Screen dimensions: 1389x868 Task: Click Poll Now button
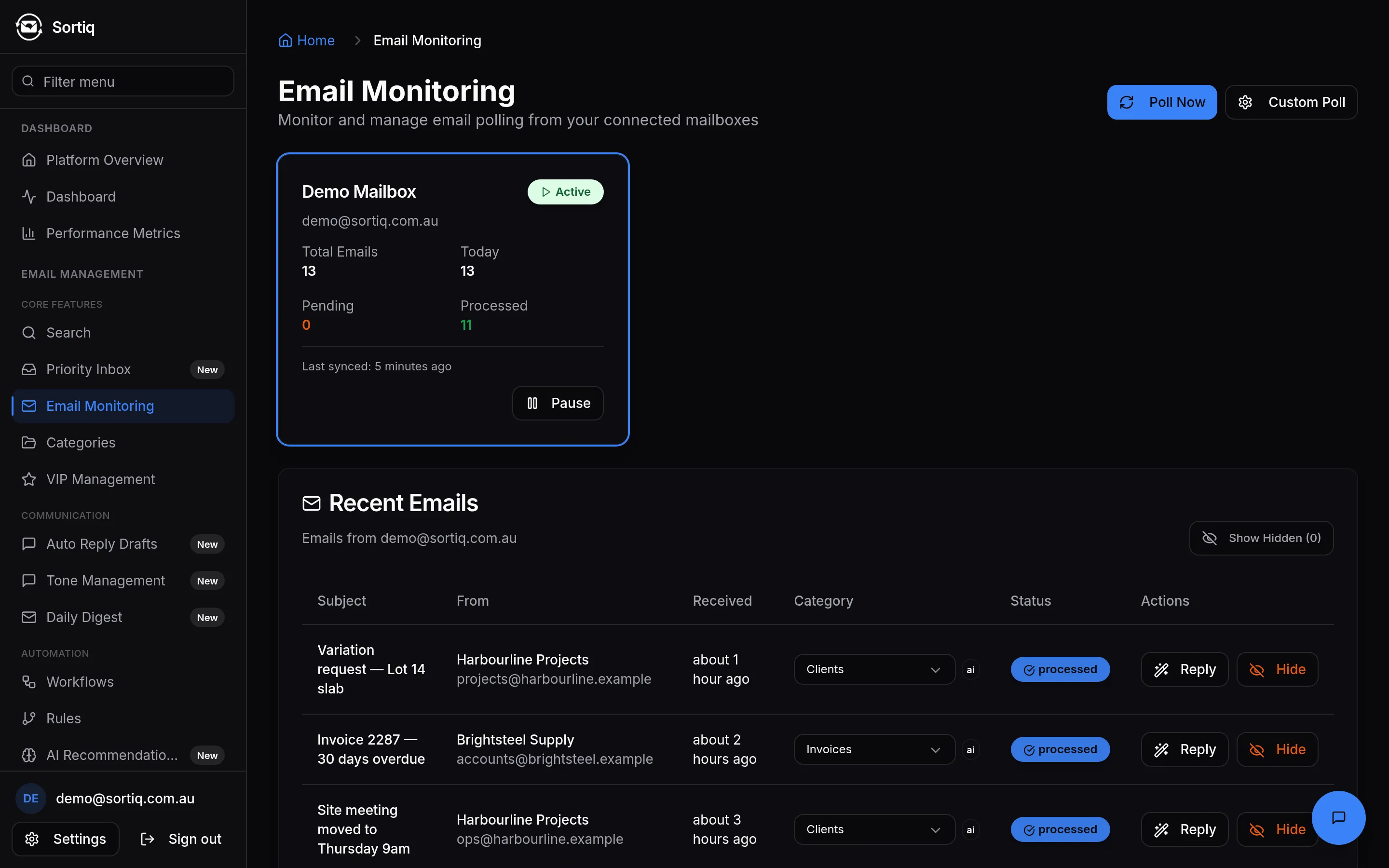(1162, 102)
